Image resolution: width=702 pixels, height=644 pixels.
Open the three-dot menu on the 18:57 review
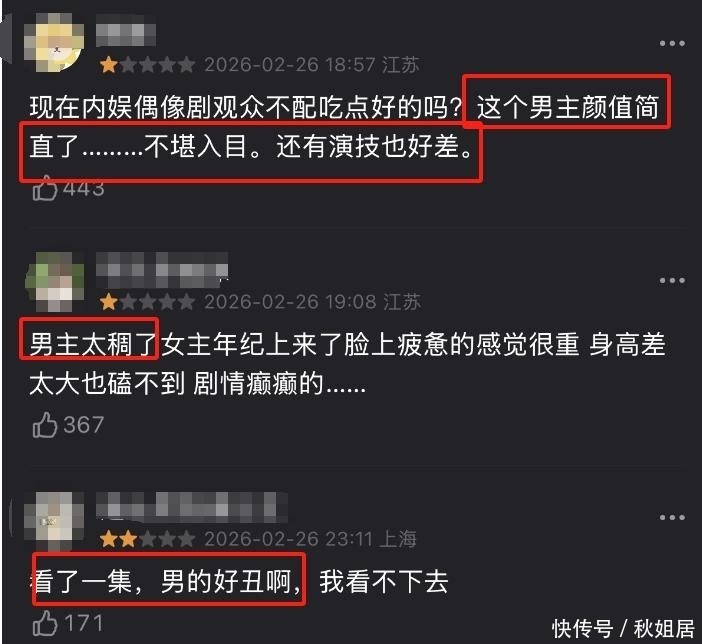672,43
